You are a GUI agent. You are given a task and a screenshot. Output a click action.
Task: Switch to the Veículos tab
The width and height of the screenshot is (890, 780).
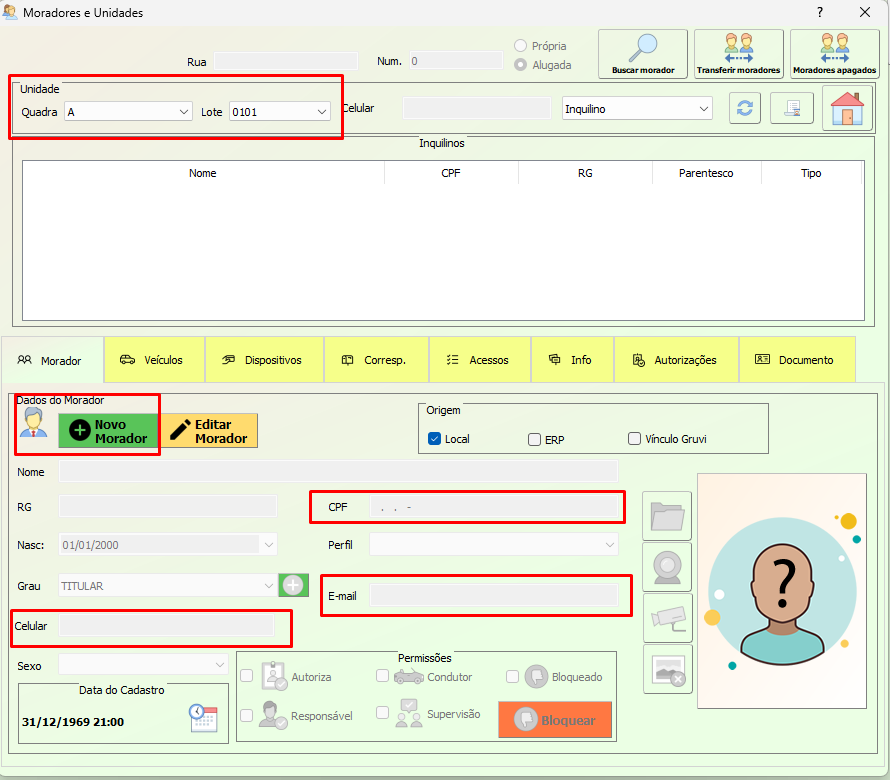click(151, 360)
